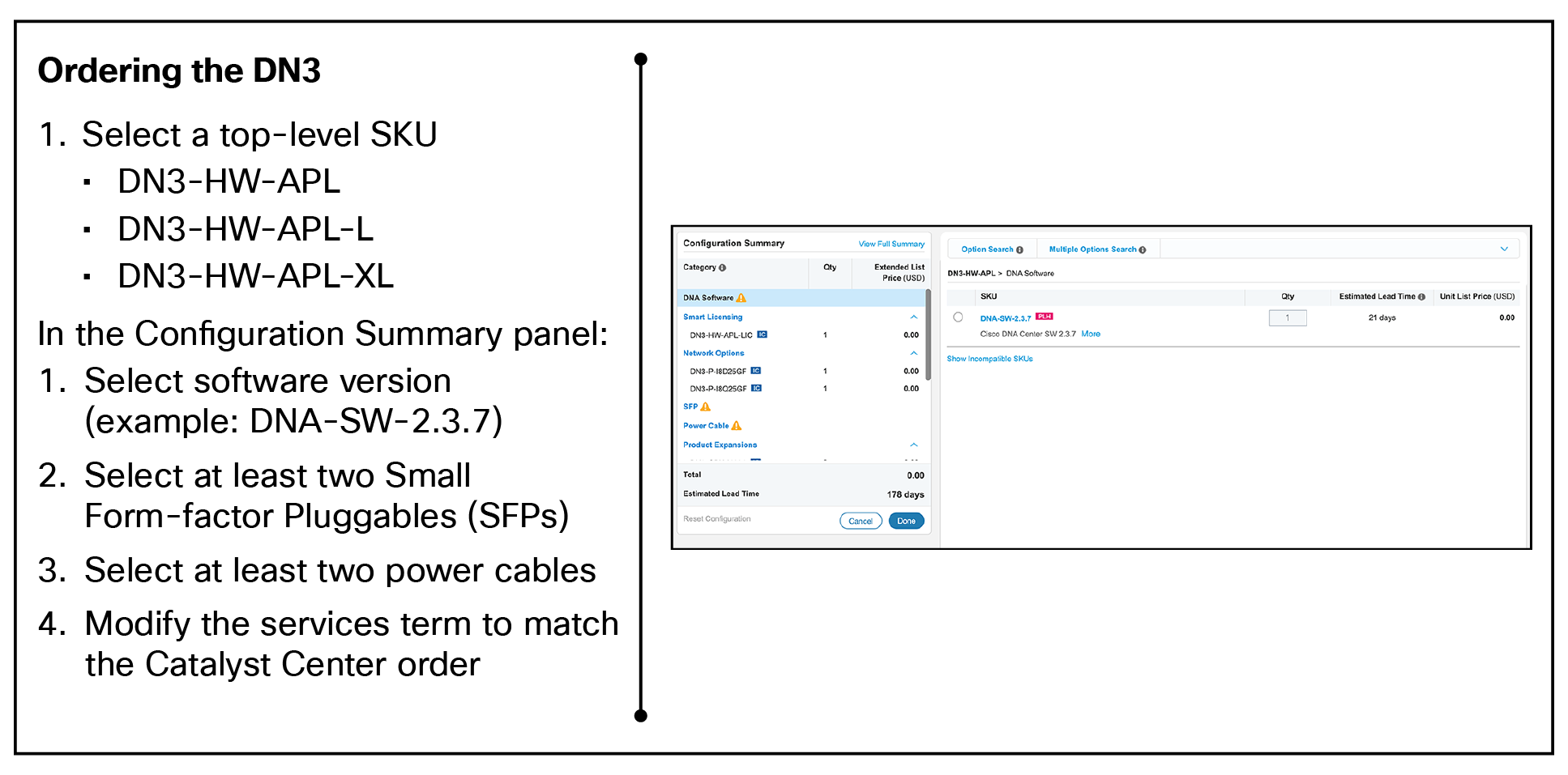This screenshot has height=775, width=1568.
Task: Click the Product Expansions category heading
Action: pyautogui.click(x=720, y=445)
